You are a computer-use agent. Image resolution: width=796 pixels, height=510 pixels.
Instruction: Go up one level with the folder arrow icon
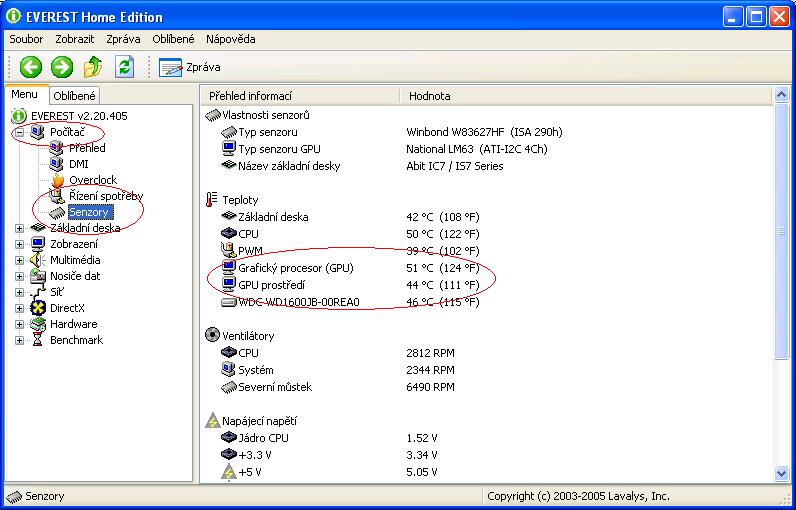point(93,67)
